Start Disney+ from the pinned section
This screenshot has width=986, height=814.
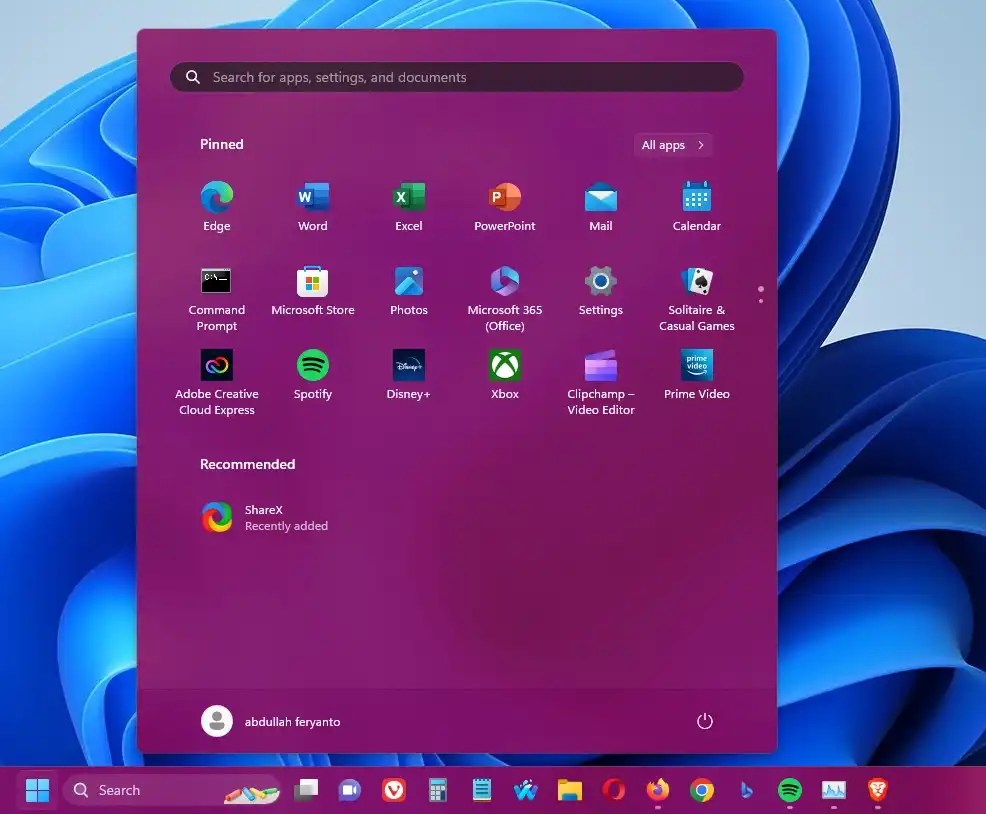(408, 367)
